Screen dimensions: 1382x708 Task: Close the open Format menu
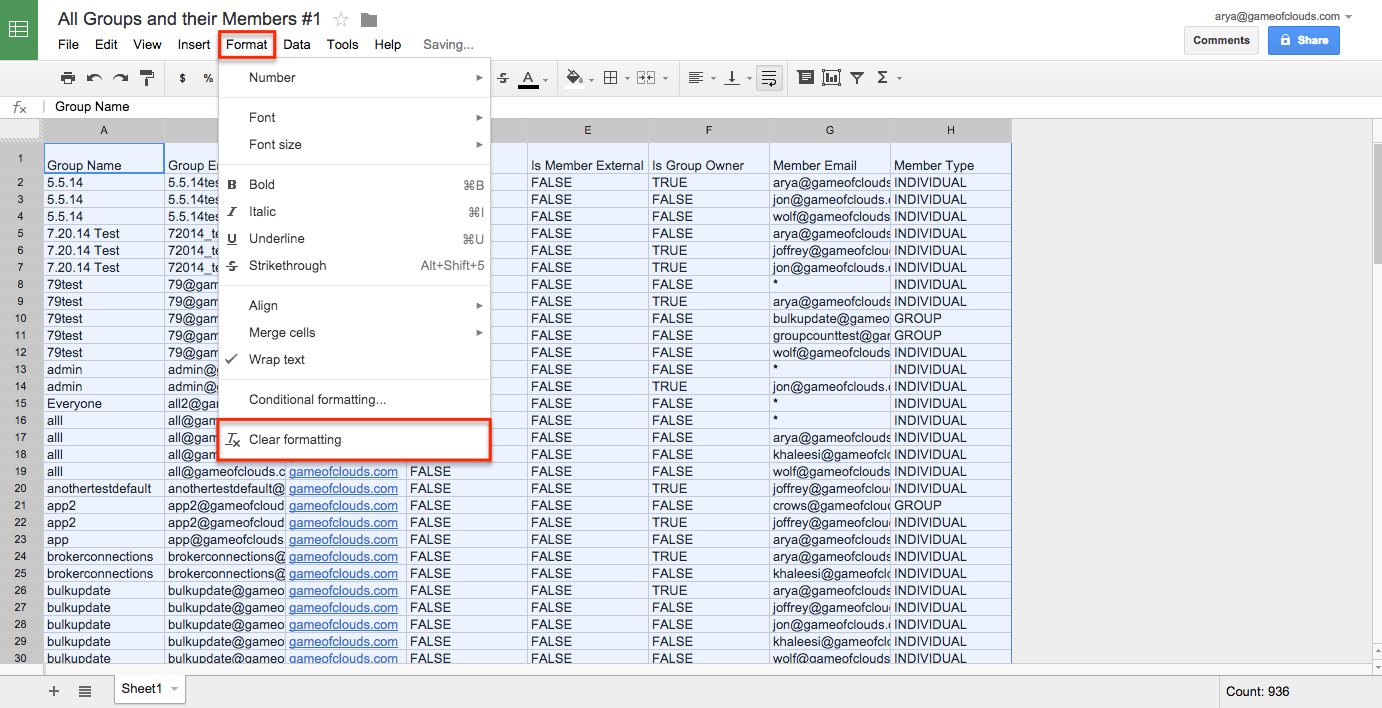pos(247,45)
